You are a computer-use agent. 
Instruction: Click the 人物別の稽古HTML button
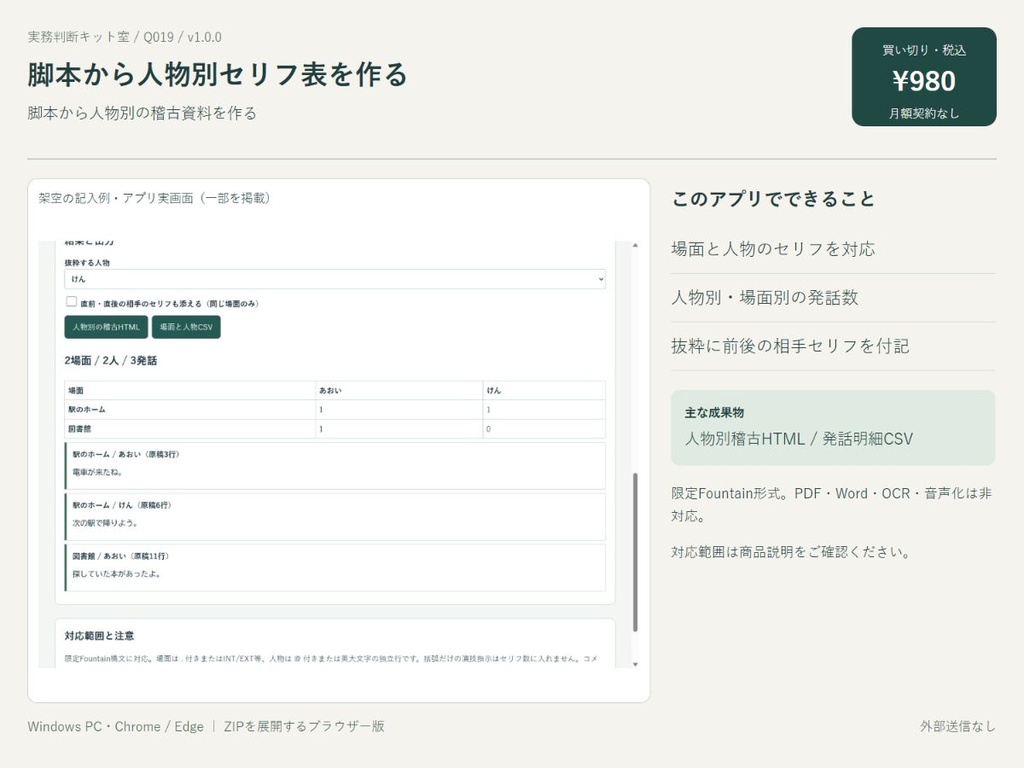pyautogui.click(x=106, y=327)
